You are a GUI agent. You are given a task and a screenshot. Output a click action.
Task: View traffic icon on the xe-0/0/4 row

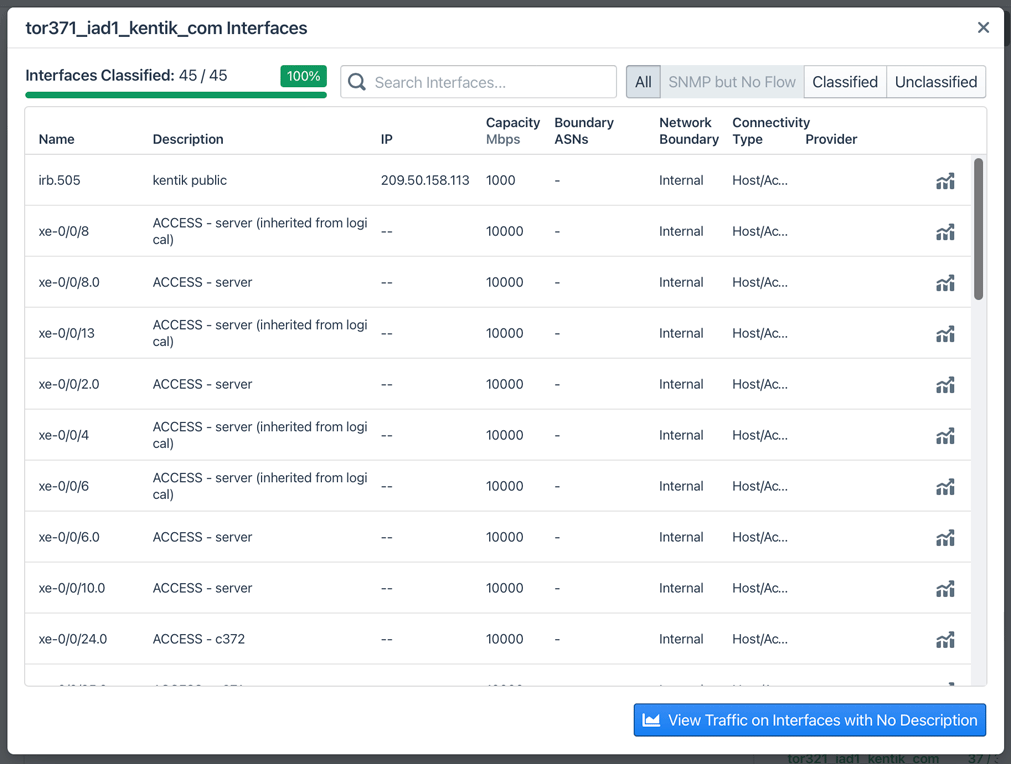pyautogui.click(x=945, y=435)
